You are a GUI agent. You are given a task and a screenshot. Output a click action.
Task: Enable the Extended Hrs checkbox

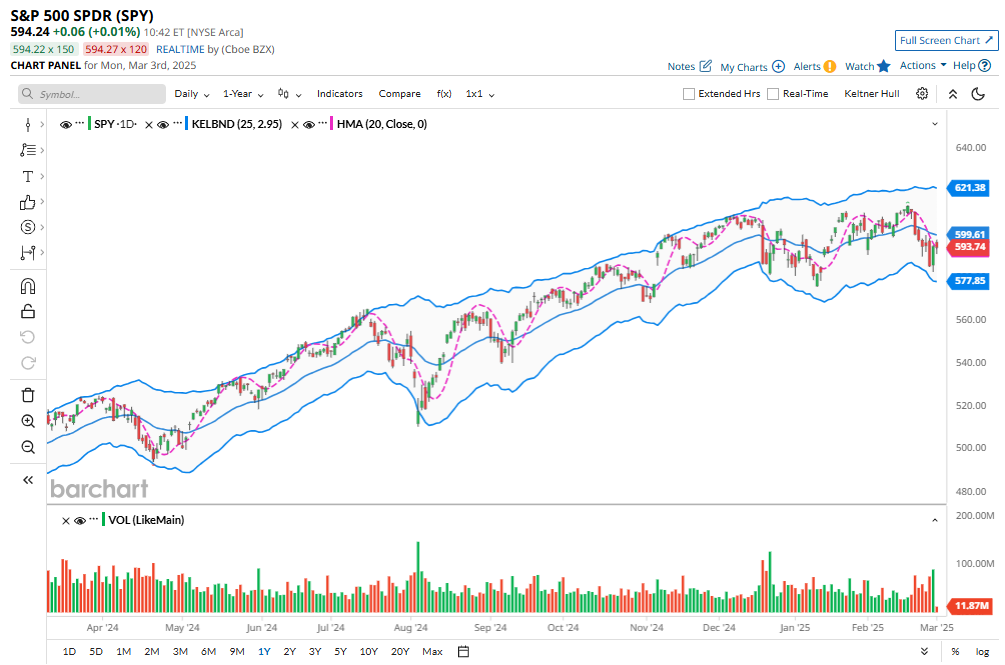pos(689,94)
